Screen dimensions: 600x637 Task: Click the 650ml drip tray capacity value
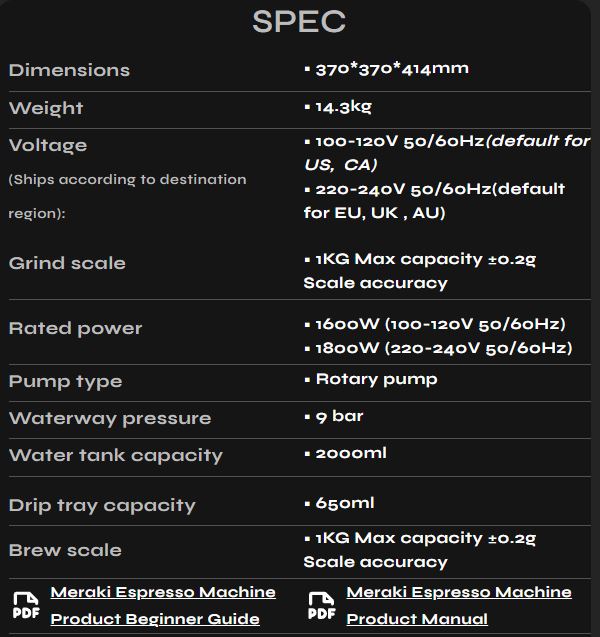(x=345, y=503)
